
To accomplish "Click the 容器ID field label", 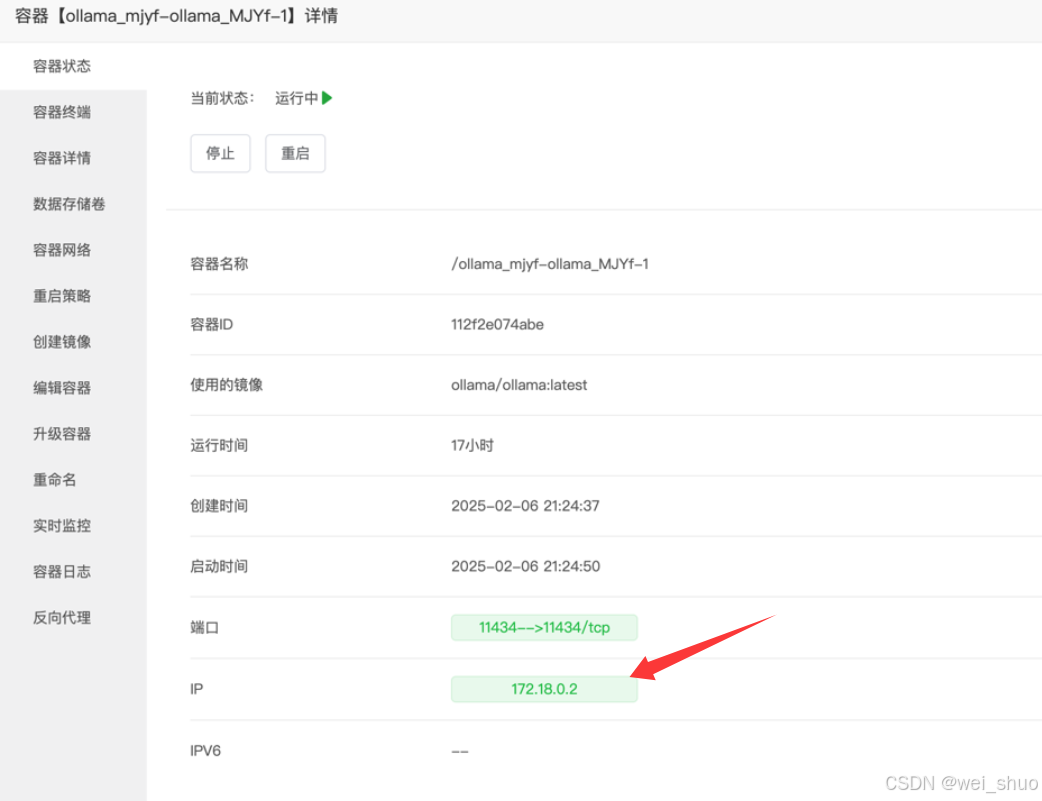I will (x=211, y=324).
